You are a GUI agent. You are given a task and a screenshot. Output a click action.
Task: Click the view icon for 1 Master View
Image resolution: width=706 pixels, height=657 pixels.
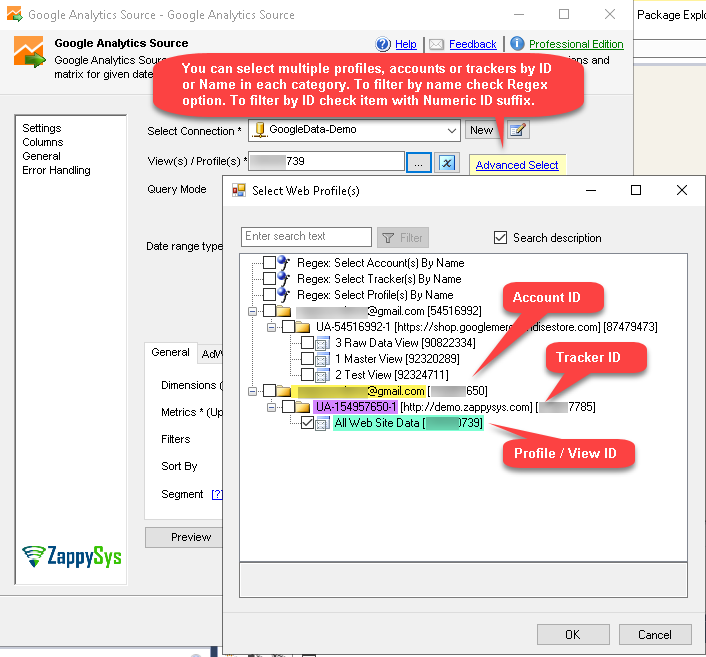point(322,359)
